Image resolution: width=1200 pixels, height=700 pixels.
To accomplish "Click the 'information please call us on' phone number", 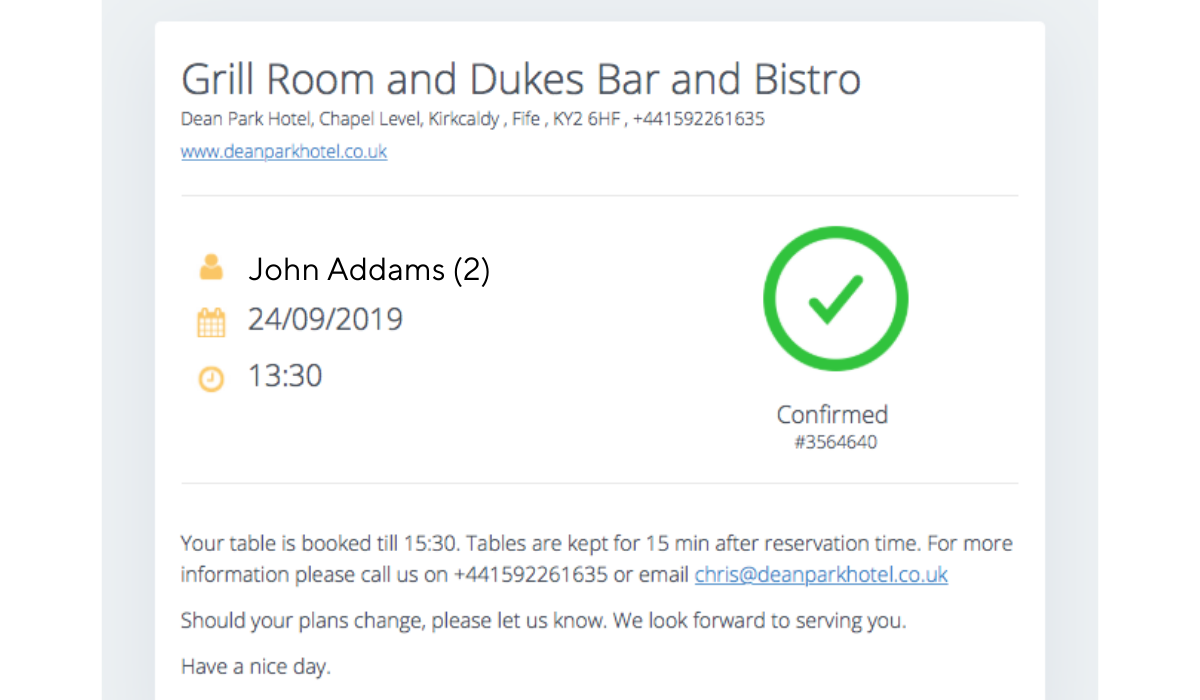I will click(x=530, y=575).
